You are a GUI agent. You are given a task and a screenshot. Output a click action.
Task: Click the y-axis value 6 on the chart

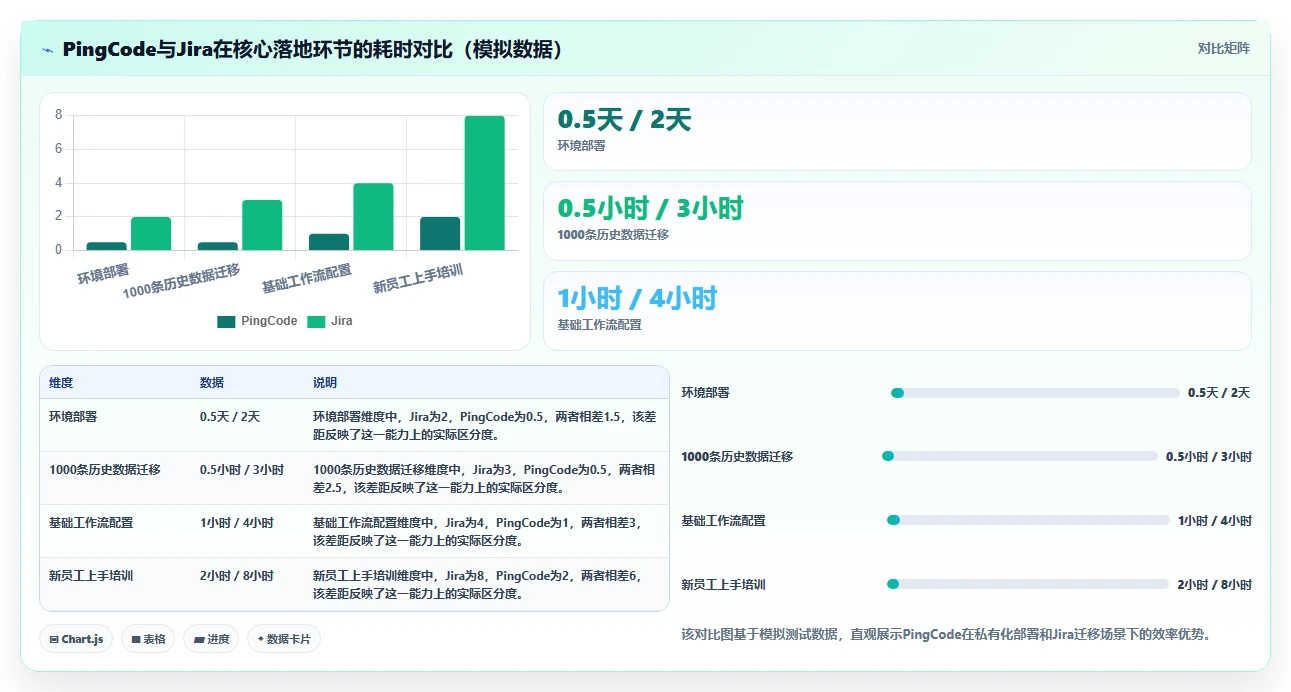pyautogui.click(x=58, y=149)
